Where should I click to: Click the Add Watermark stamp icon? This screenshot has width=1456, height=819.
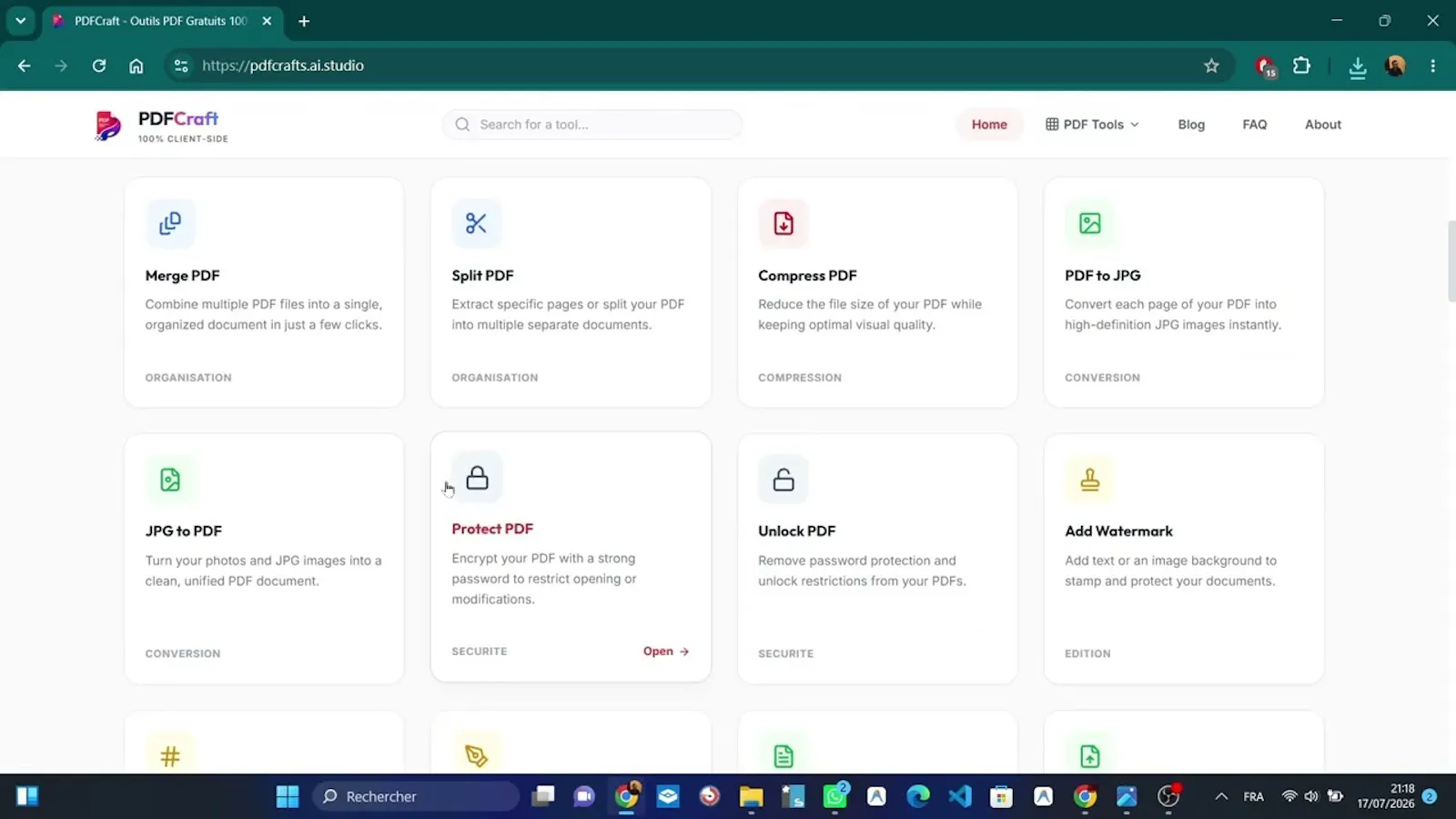[x=1089, y=480]
